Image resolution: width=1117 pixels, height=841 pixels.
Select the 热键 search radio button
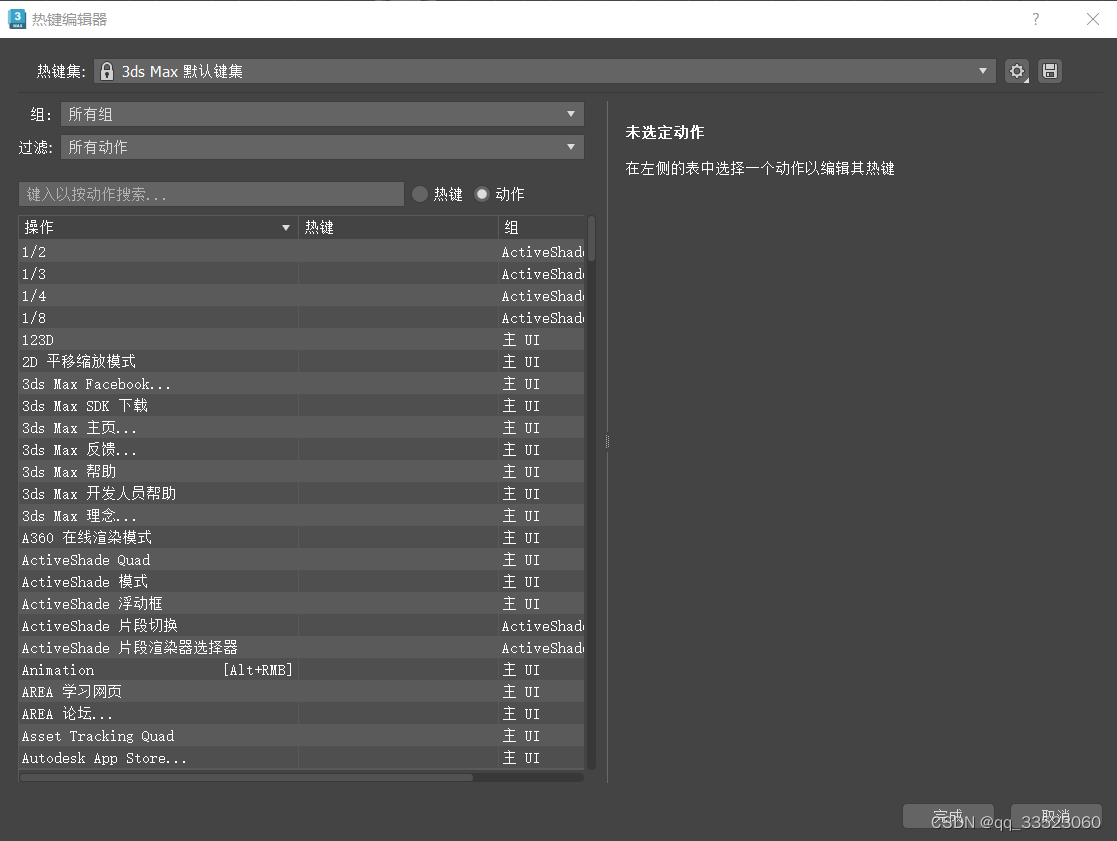(x=420, y=194)
